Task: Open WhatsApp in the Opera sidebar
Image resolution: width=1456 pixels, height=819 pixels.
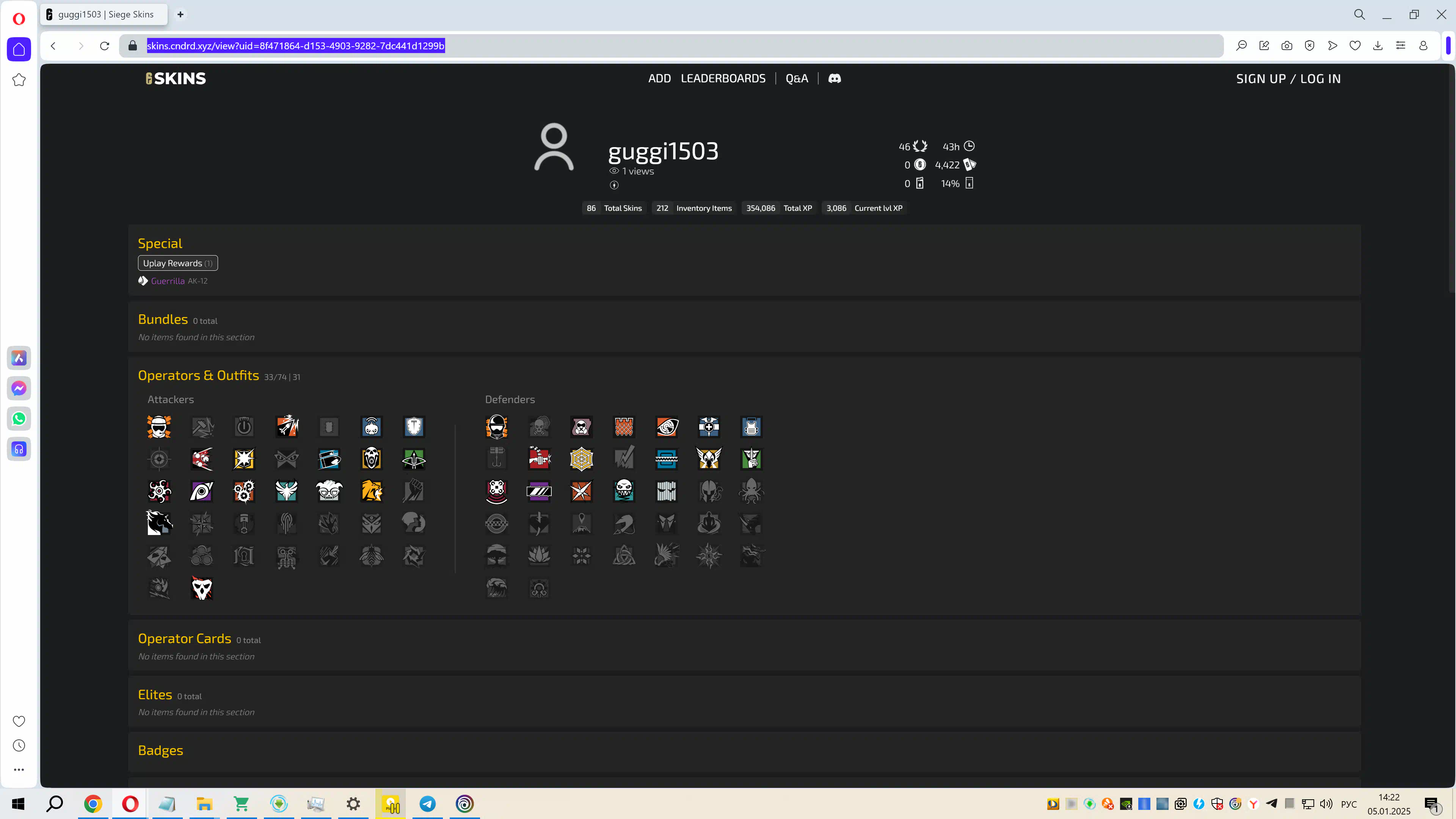Action: (19, 419)
